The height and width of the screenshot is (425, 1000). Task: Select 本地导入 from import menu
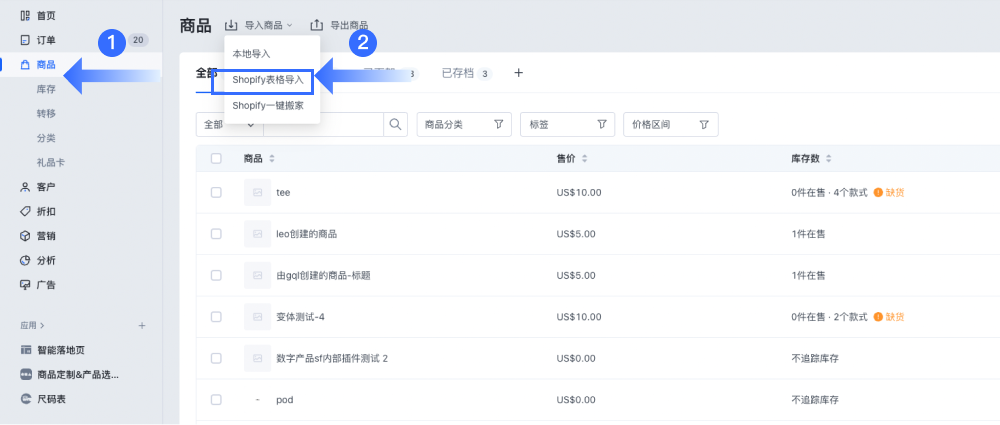point(252,53)
